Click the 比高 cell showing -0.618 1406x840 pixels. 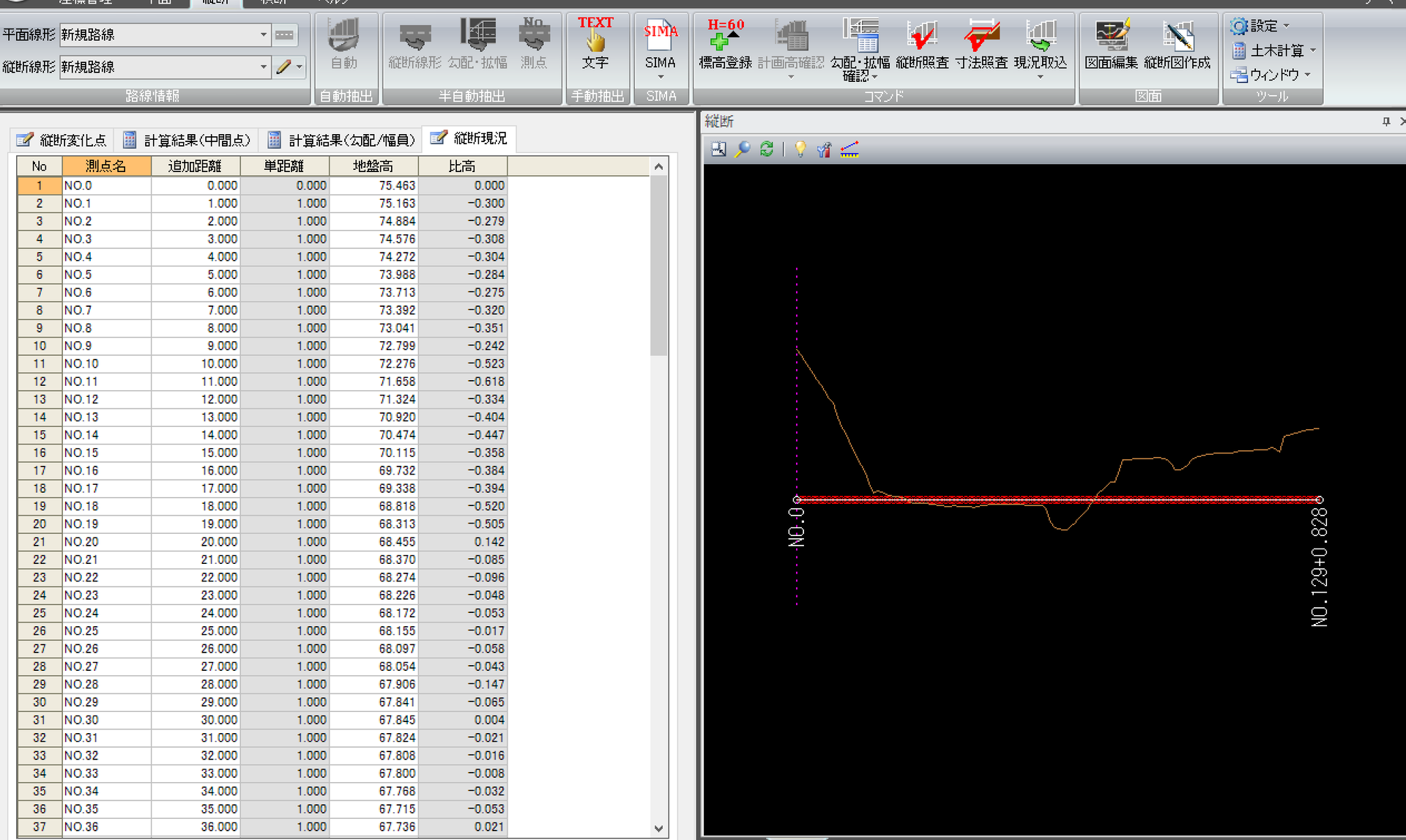tap(463, 382)
